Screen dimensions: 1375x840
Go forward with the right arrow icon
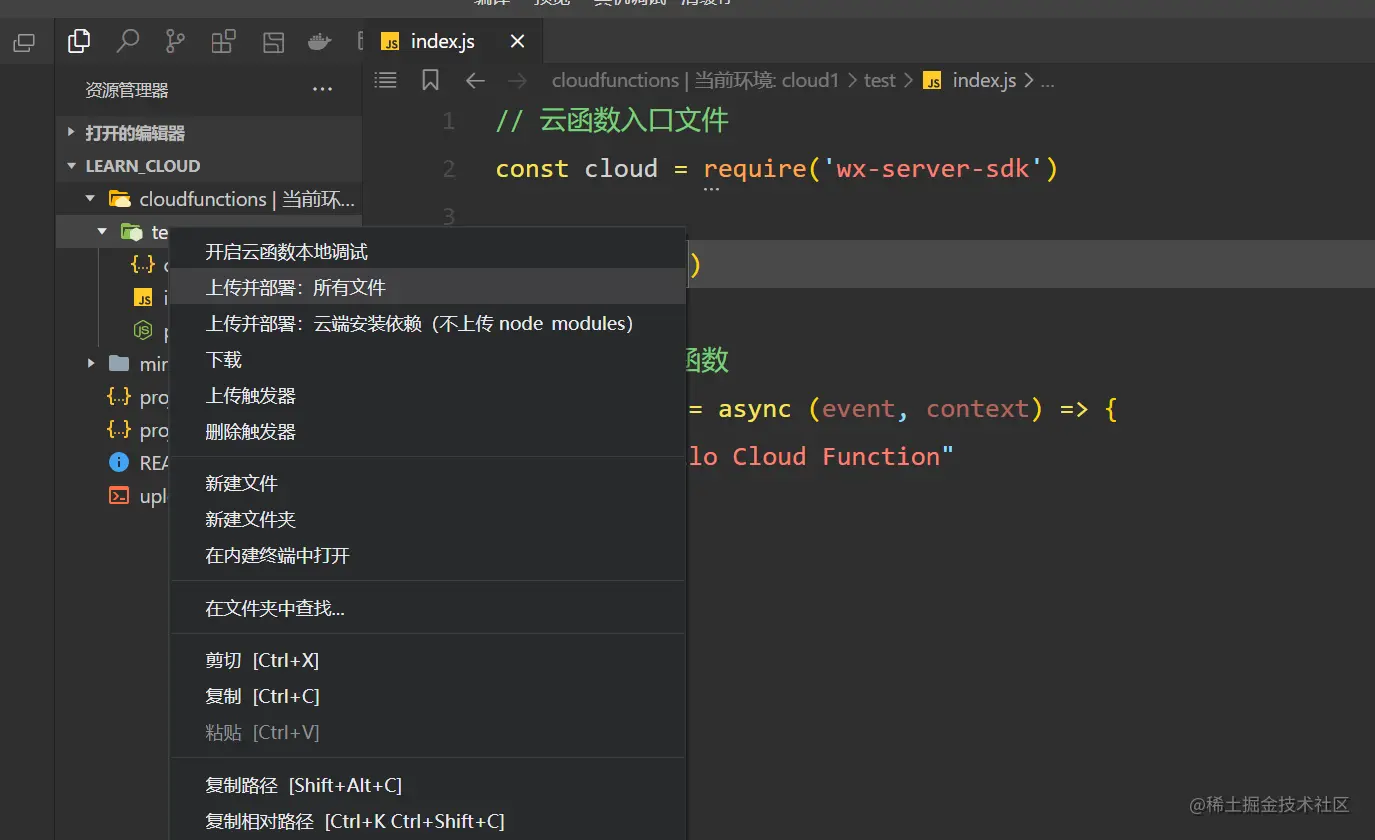[517, 81]
